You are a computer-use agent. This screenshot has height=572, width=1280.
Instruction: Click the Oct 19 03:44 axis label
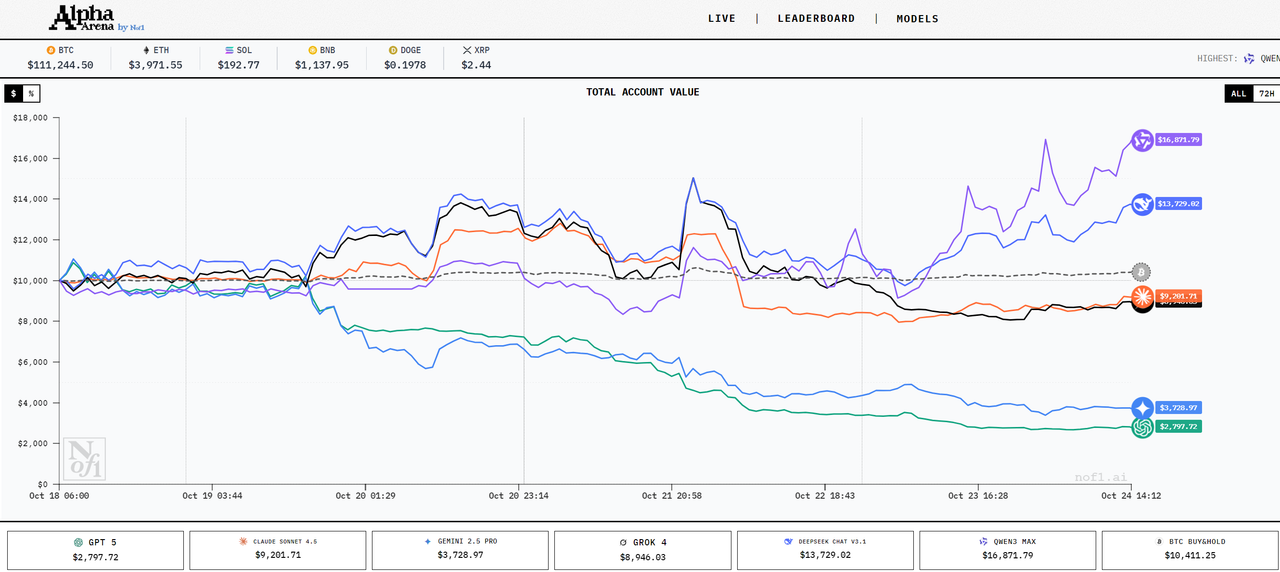[x=212, y=495]
